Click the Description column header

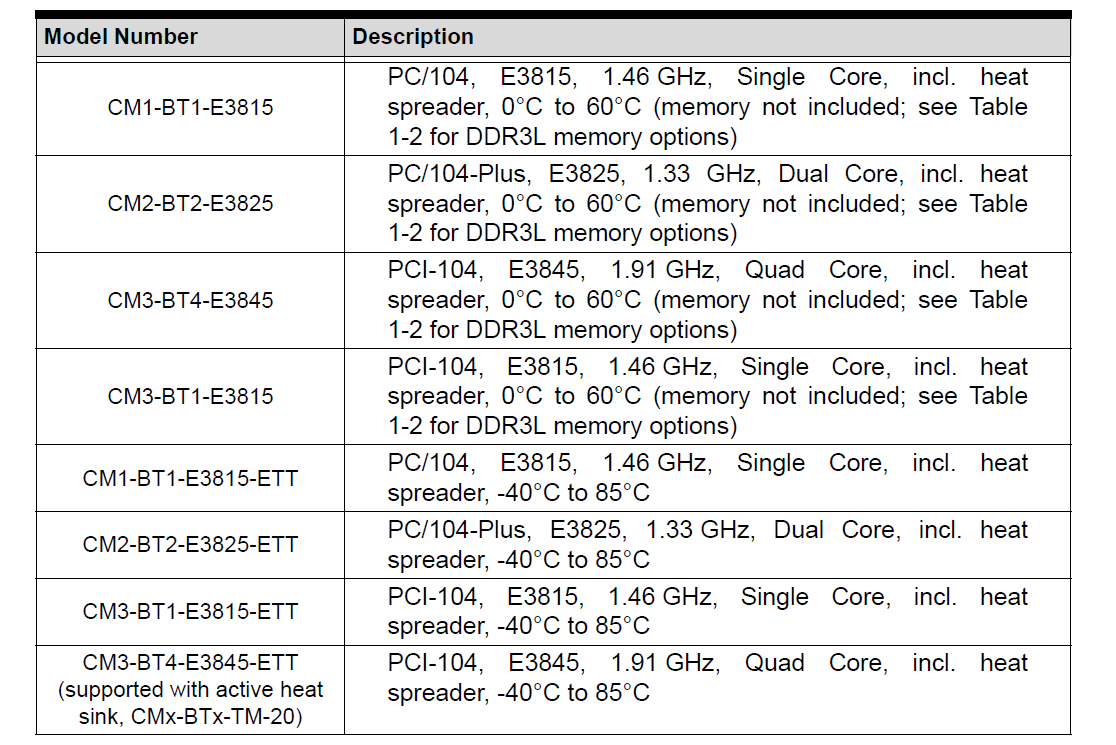pos(413,37)
